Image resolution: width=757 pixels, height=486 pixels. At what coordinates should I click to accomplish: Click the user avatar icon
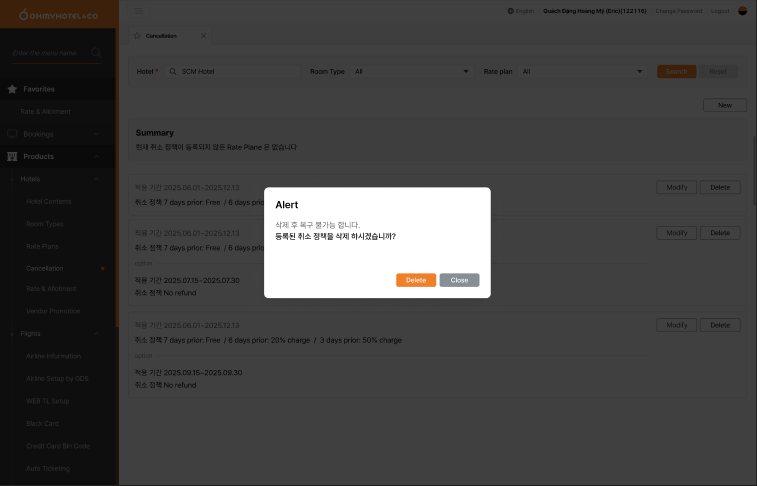pyautogui.click(x=743, y=11)
